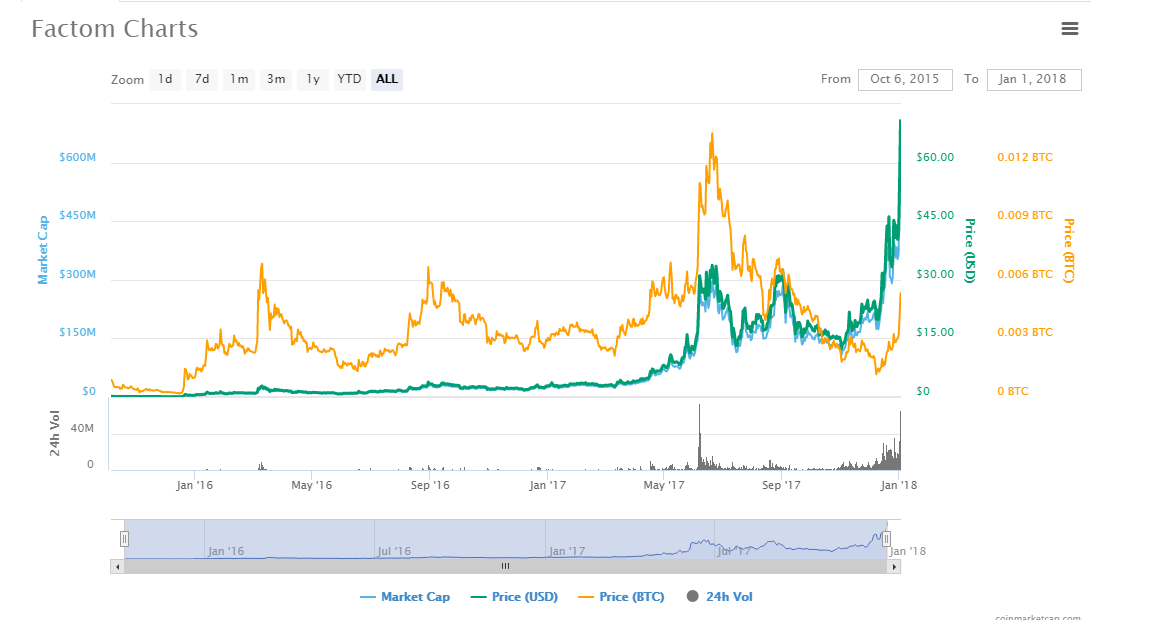
Task: Set zoom to 7d
Action: click(x=202, y=79)
